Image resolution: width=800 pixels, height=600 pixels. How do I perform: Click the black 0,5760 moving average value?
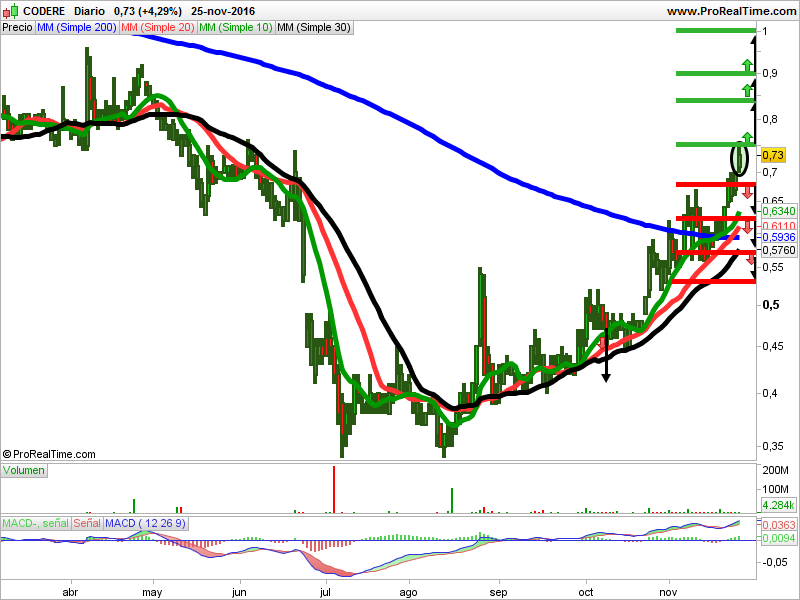(779, 250)
